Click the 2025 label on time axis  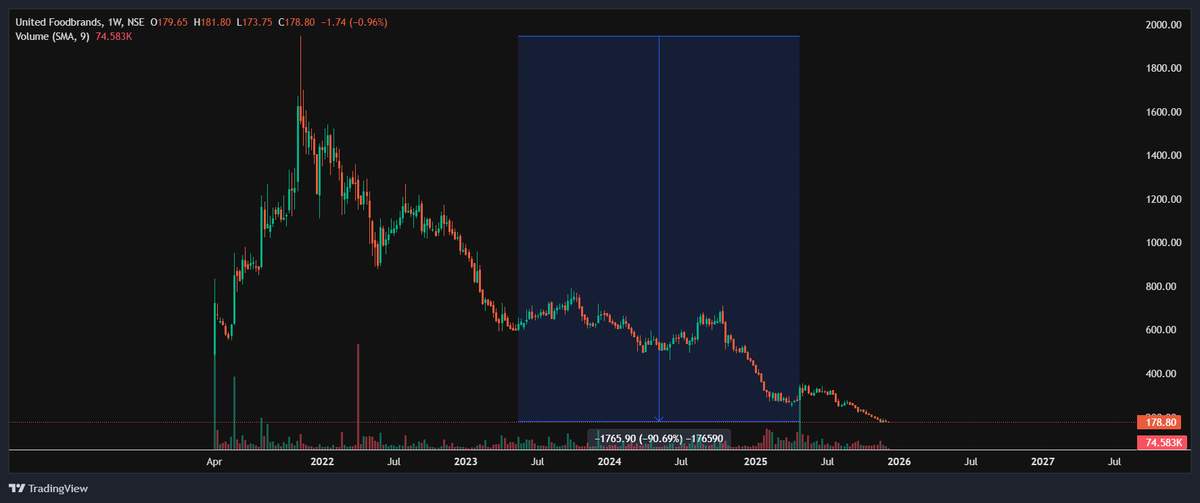coord(755,462)
